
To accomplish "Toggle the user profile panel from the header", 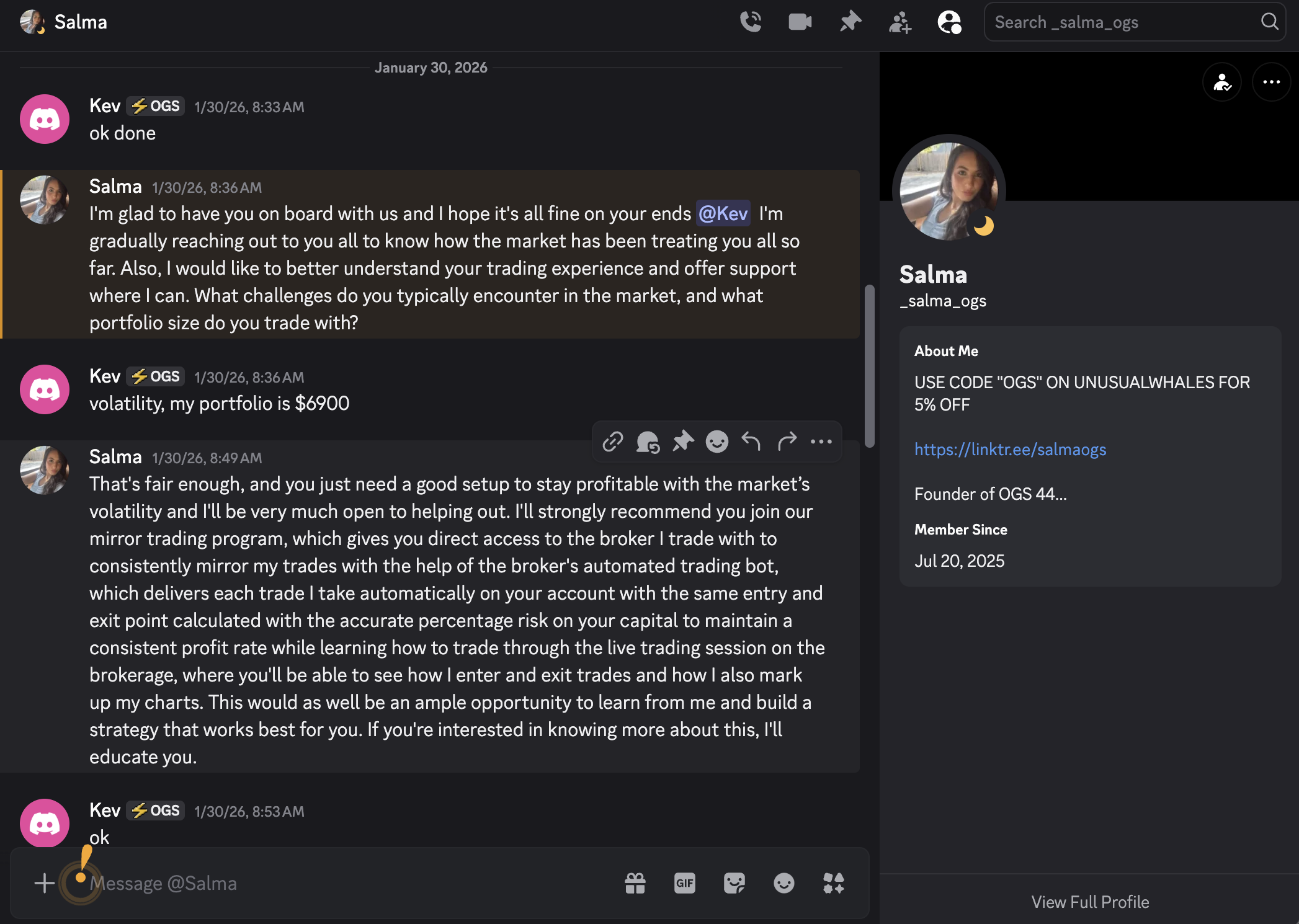I will point(949,22).
